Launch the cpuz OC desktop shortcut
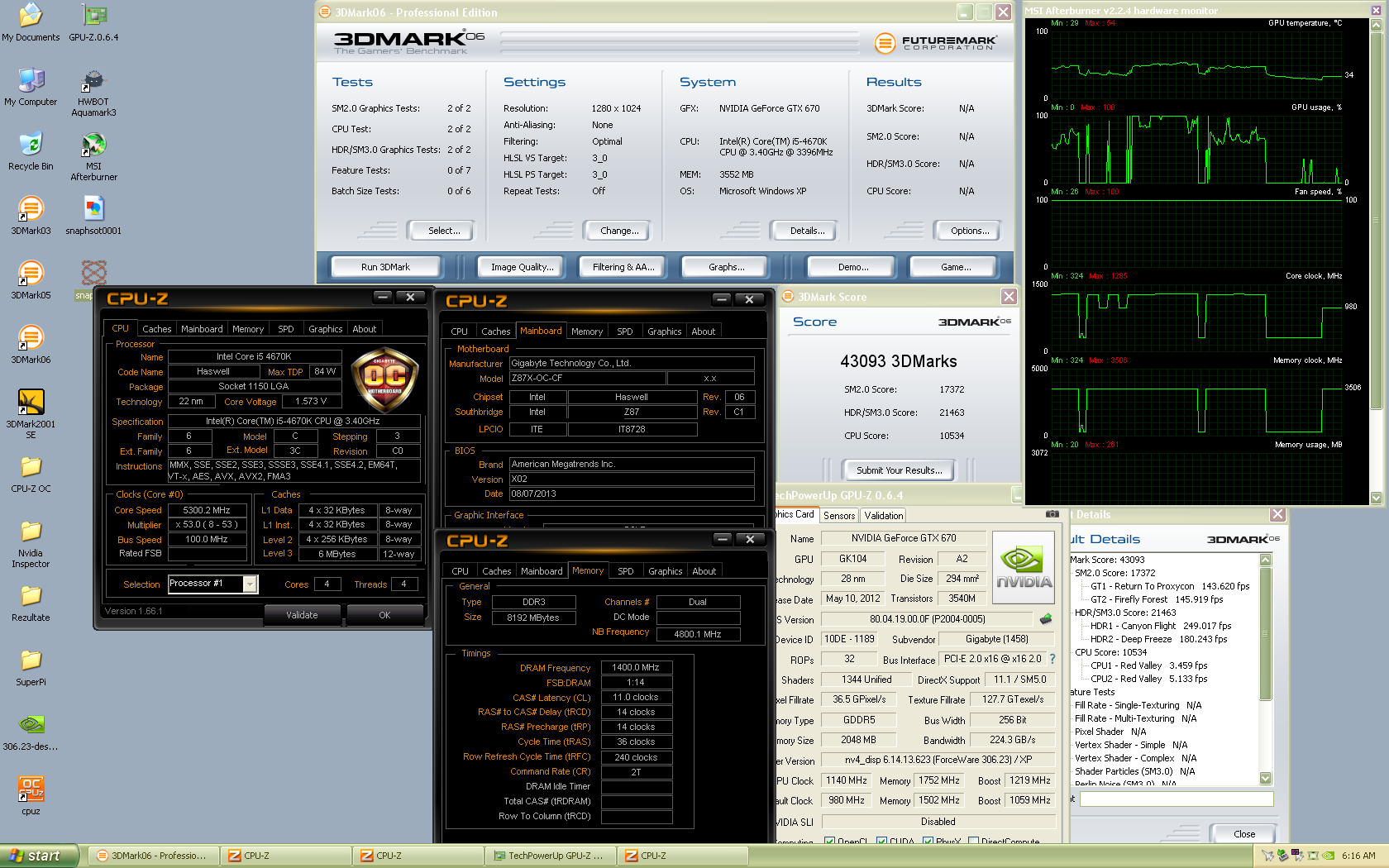The height and width of the screenshot is (868, 1389). coord(31,796)
